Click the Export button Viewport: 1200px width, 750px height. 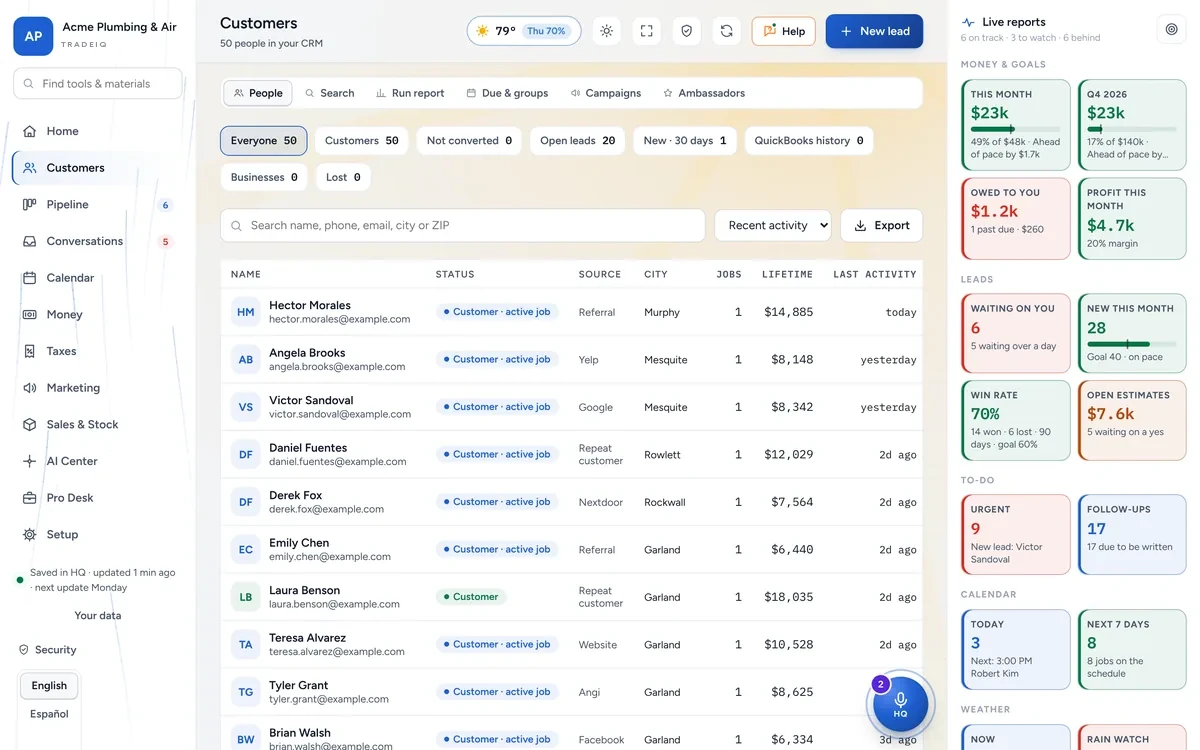click(881, 225)
